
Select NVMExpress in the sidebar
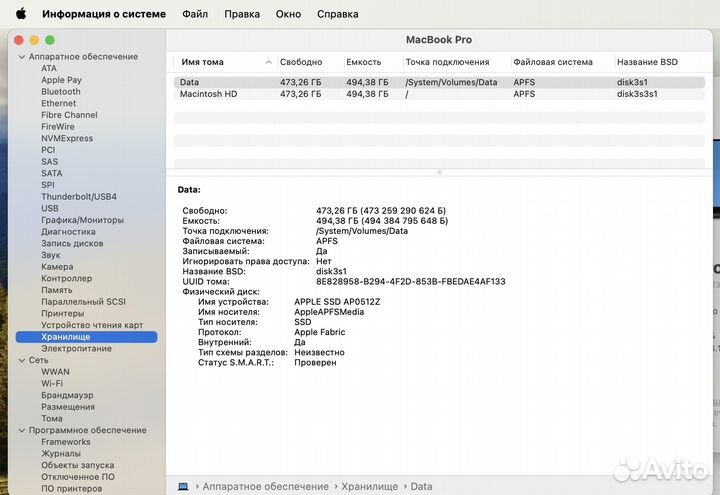(x=67, y=138)
